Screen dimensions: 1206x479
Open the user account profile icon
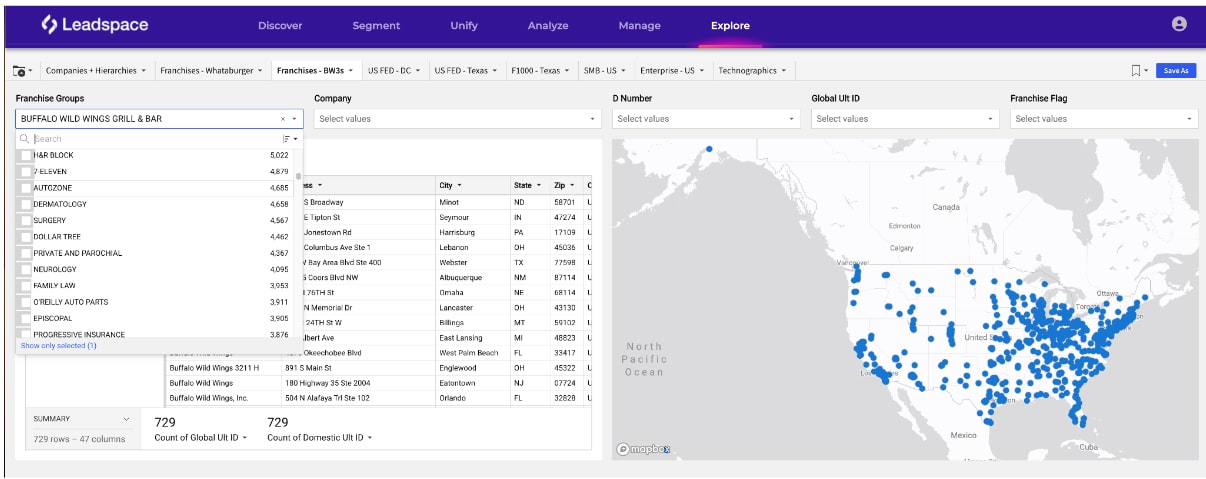pyautogui.click(x=1179, y=24)
